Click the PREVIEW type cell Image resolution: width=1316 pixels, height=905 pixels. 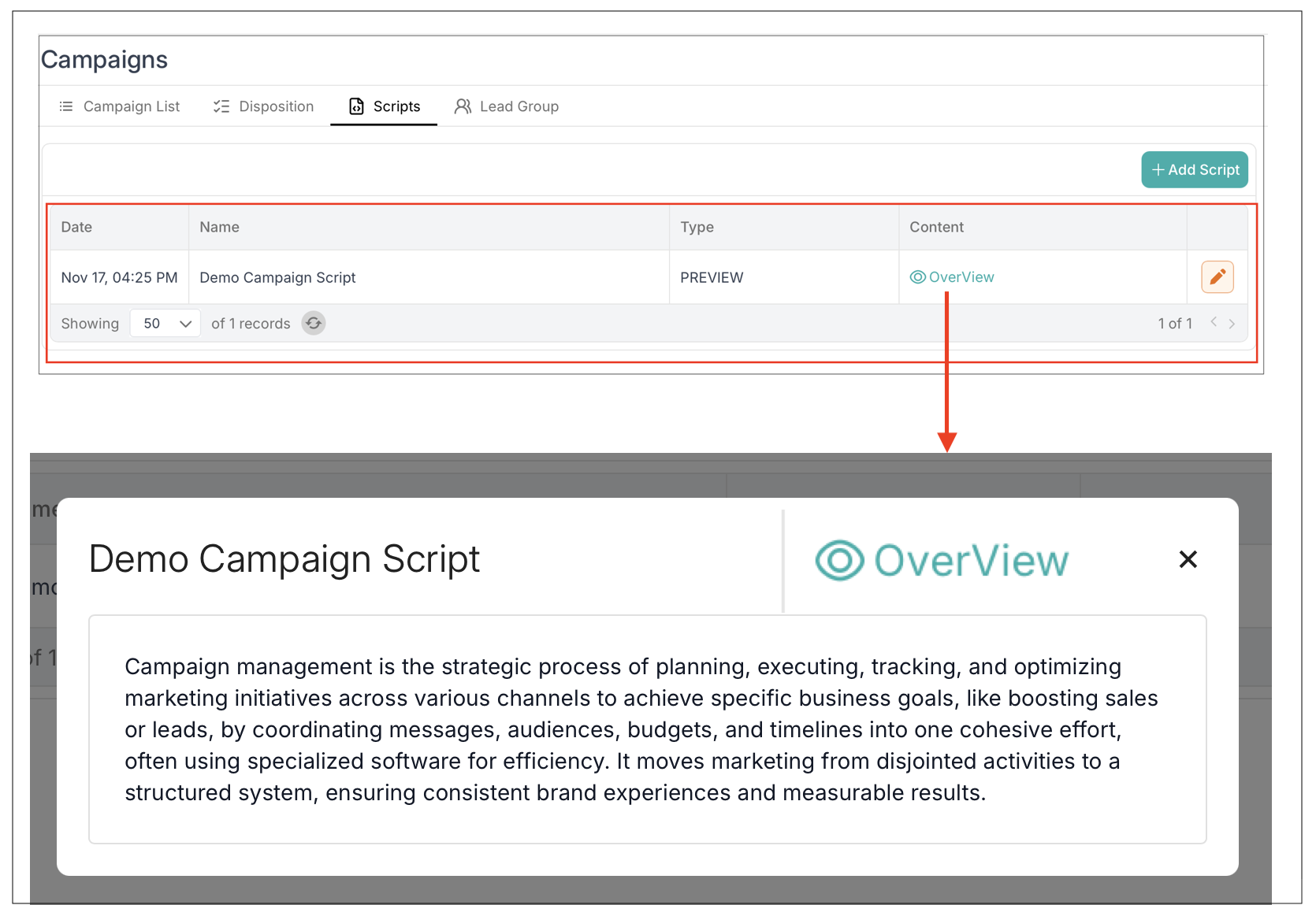click(x=712, y=278)
